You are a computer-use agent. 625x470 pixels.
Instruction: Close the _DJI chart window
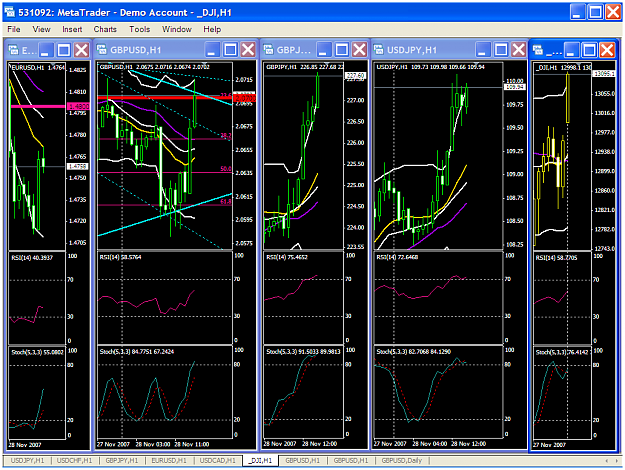tap(607, 50)
